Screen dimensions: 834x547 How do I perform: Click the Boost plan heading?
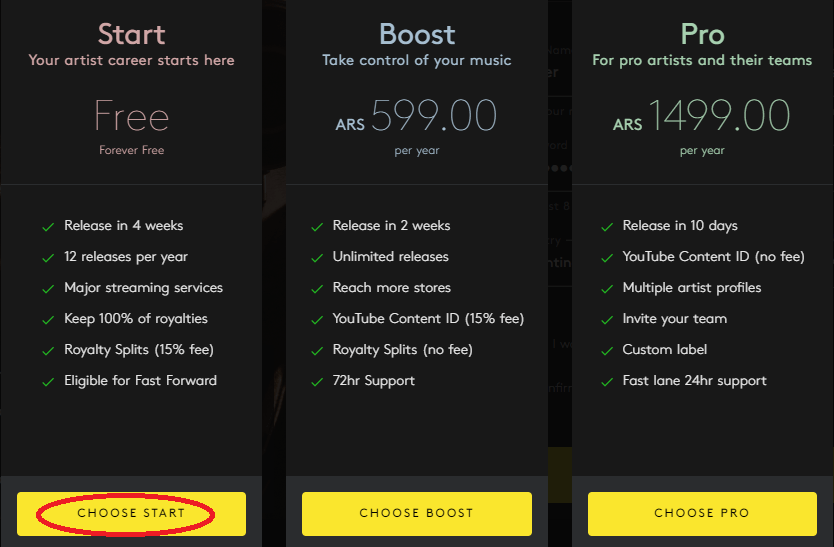(417, 34)
